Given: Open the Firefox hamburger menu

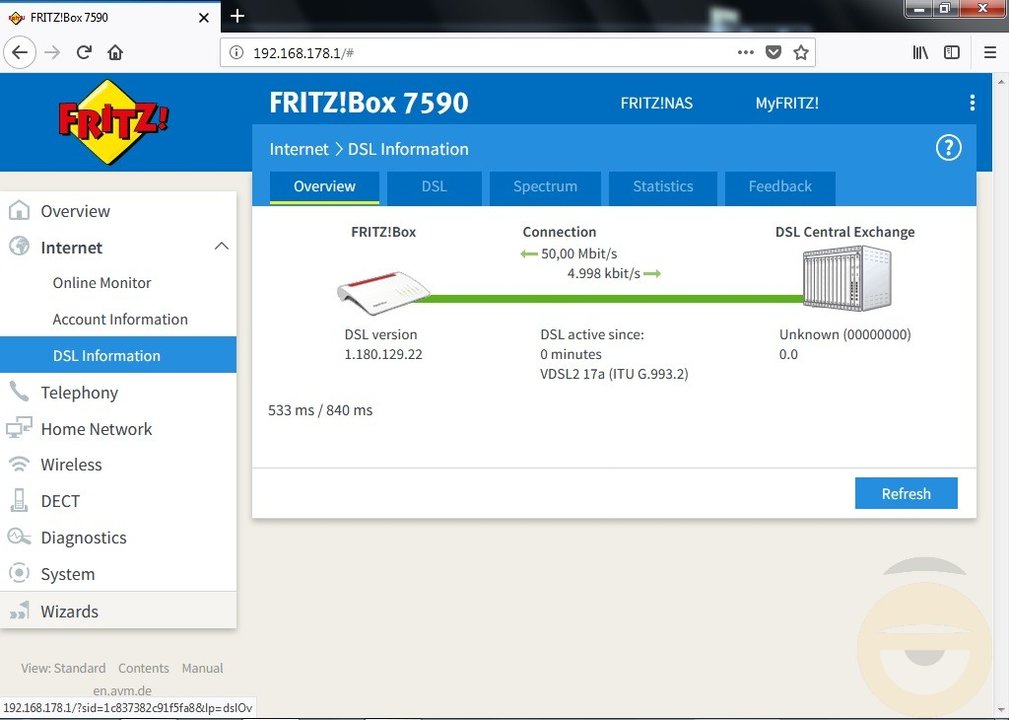Looking at the screenshot, I should 990,52.
